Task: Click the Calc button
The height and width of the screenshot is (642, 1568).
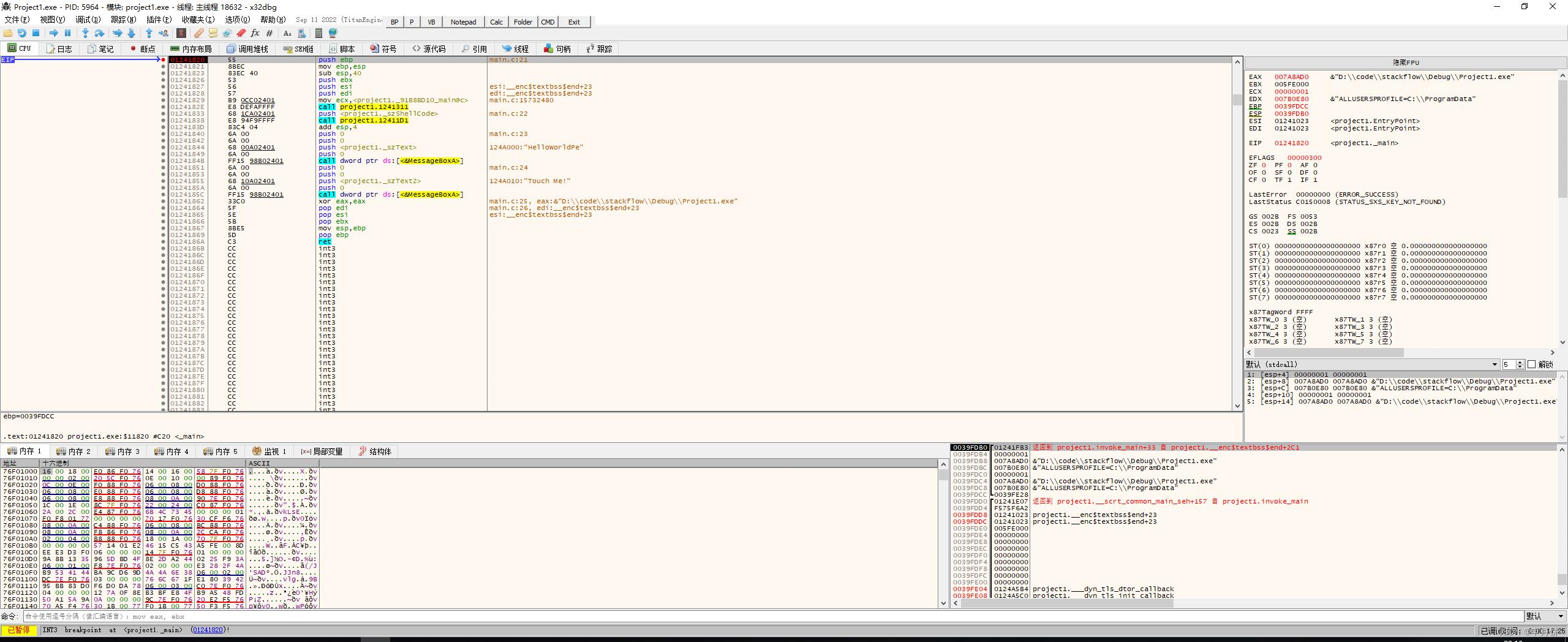Action: 497,22
